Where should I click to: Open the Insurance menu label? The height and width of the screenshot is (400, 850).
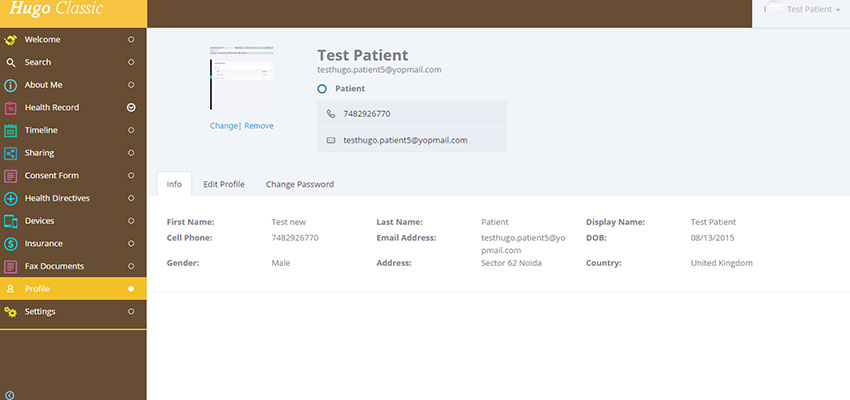coord(43,243)
